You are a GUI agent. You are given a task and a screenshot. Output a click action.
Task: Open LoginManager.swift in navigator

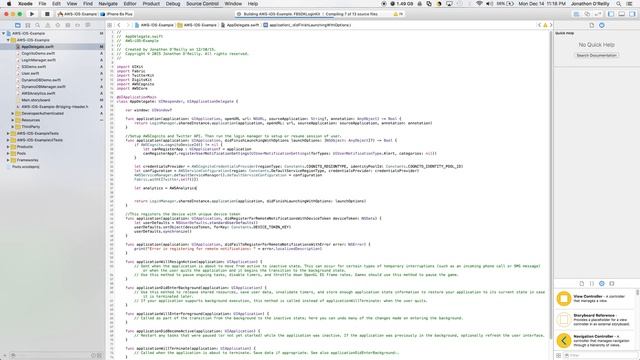tap(39, 60)
